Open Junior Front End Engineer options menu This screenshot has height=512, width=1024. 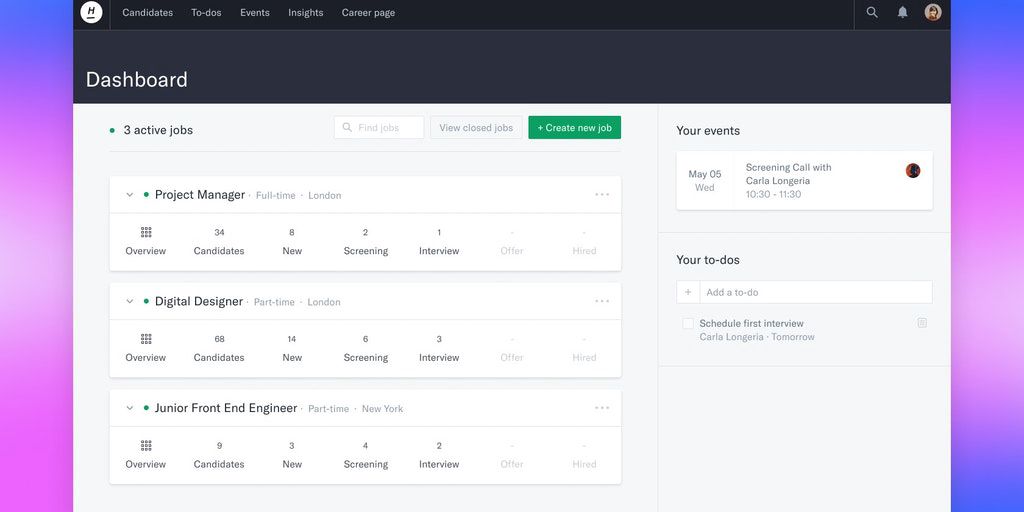tap(601, 408)
